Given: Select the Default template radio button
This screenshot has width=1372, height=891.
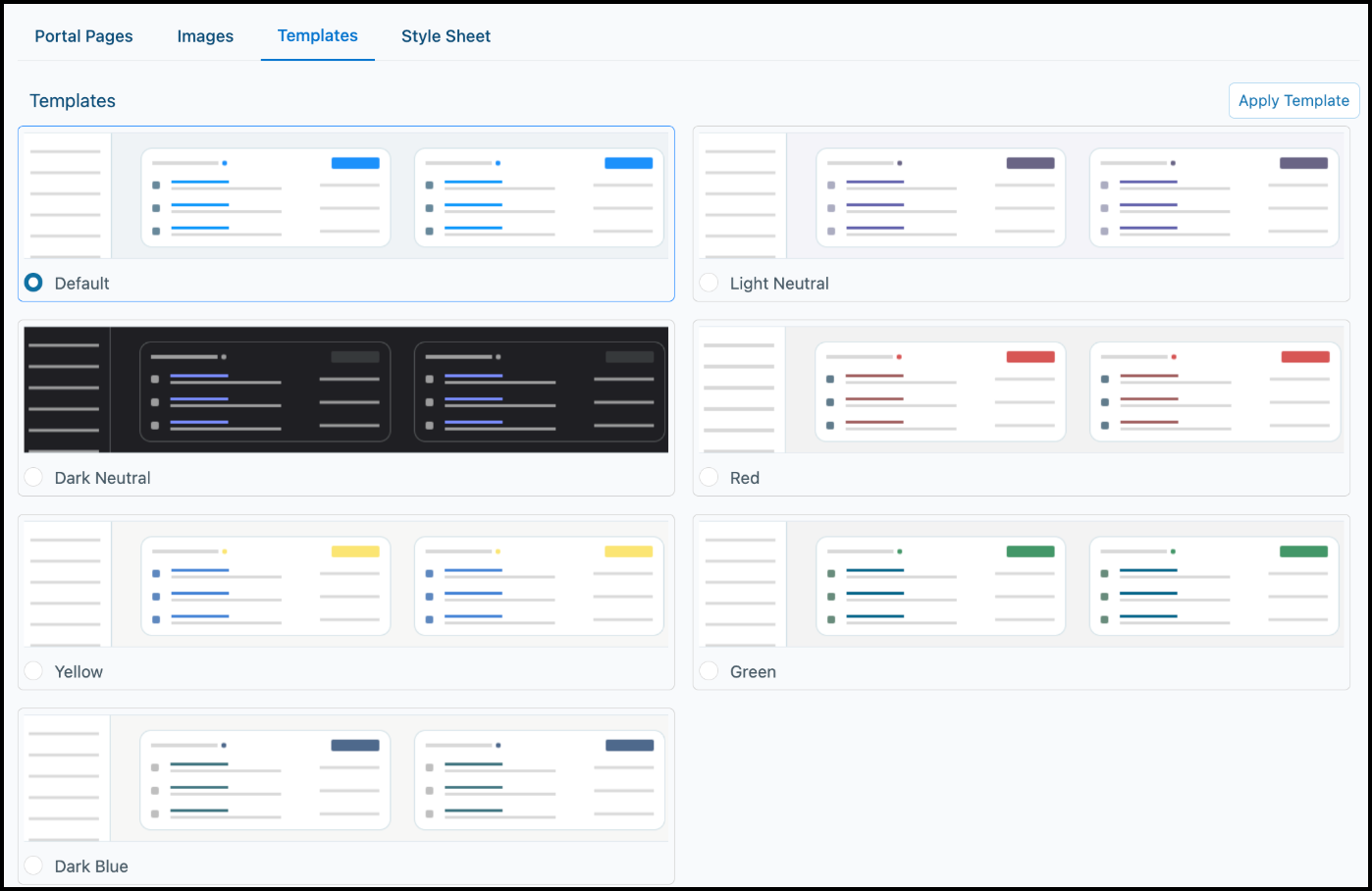Looking at the screenshot, I should pyautogui.click(x=33, y=283).
